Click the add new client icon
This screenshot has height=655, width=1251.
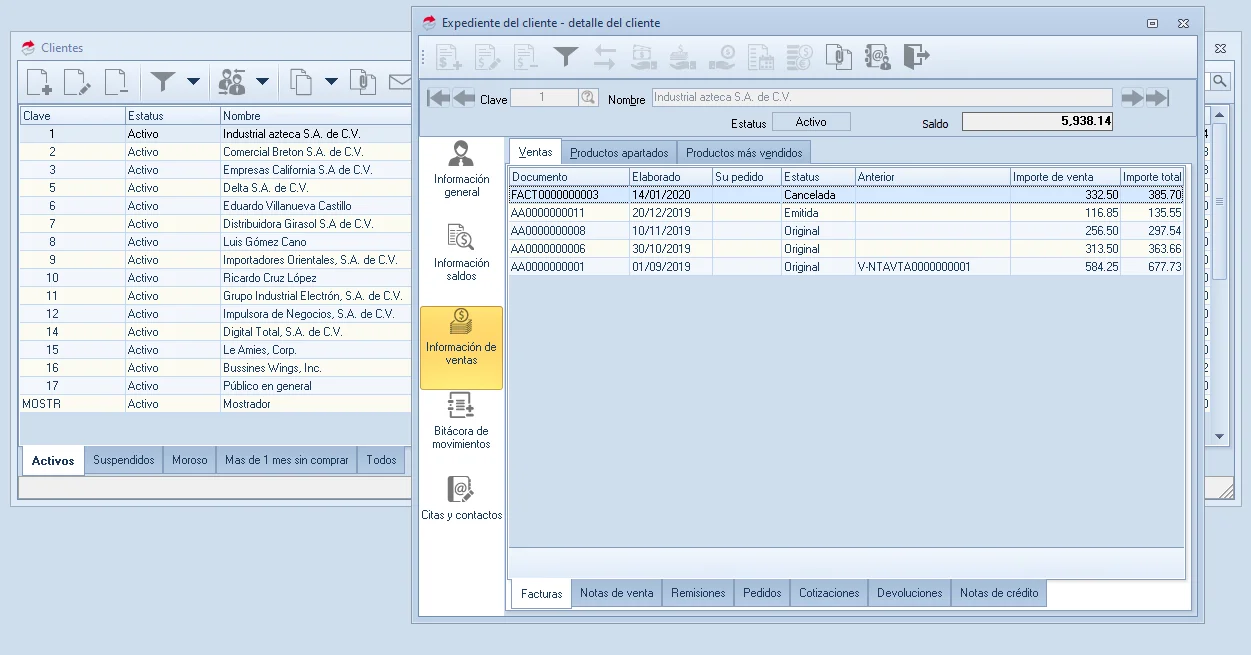coord(39,82)
